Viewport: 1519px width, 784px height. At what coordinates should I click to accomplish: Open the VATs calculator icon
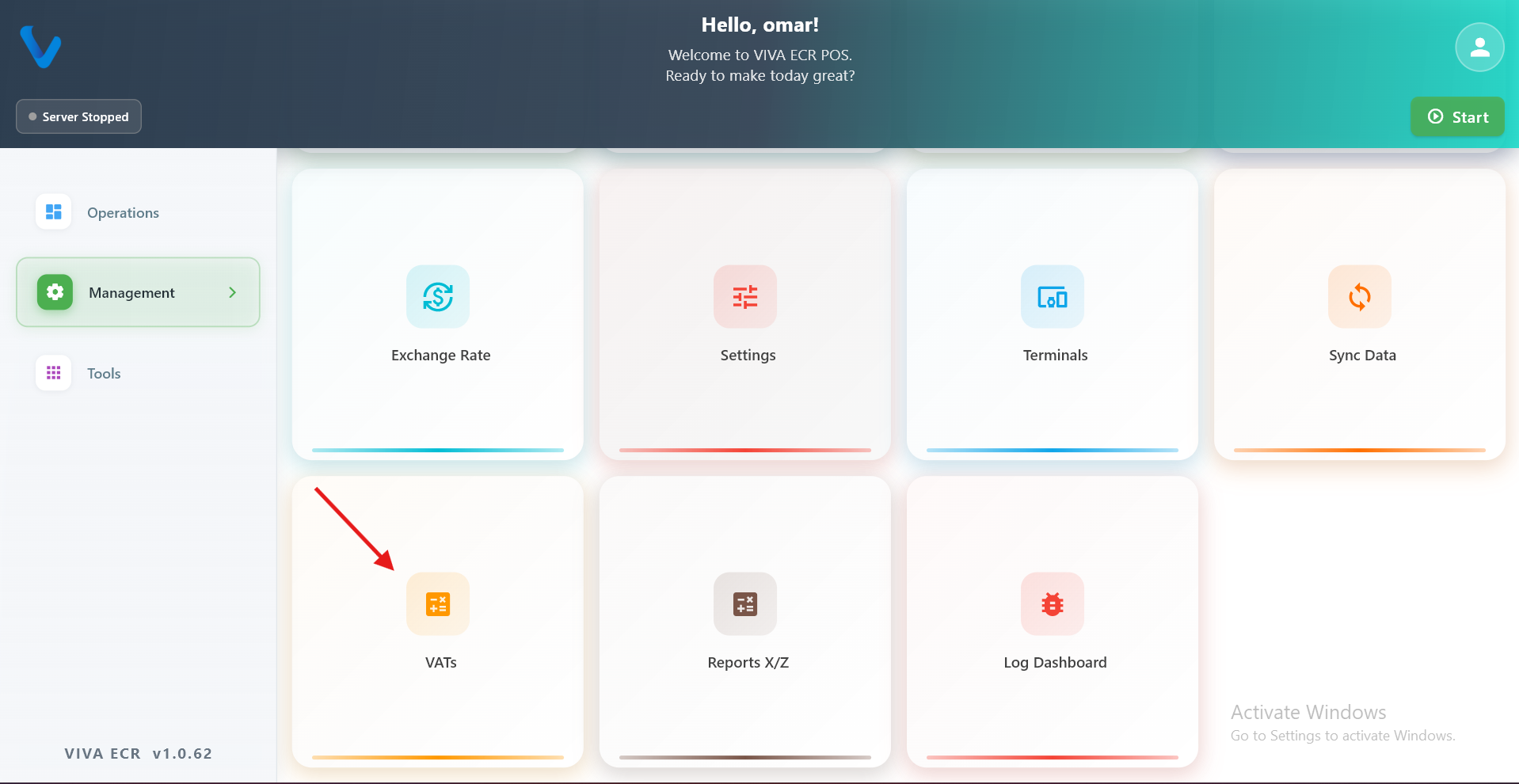[x=438, y=604]
